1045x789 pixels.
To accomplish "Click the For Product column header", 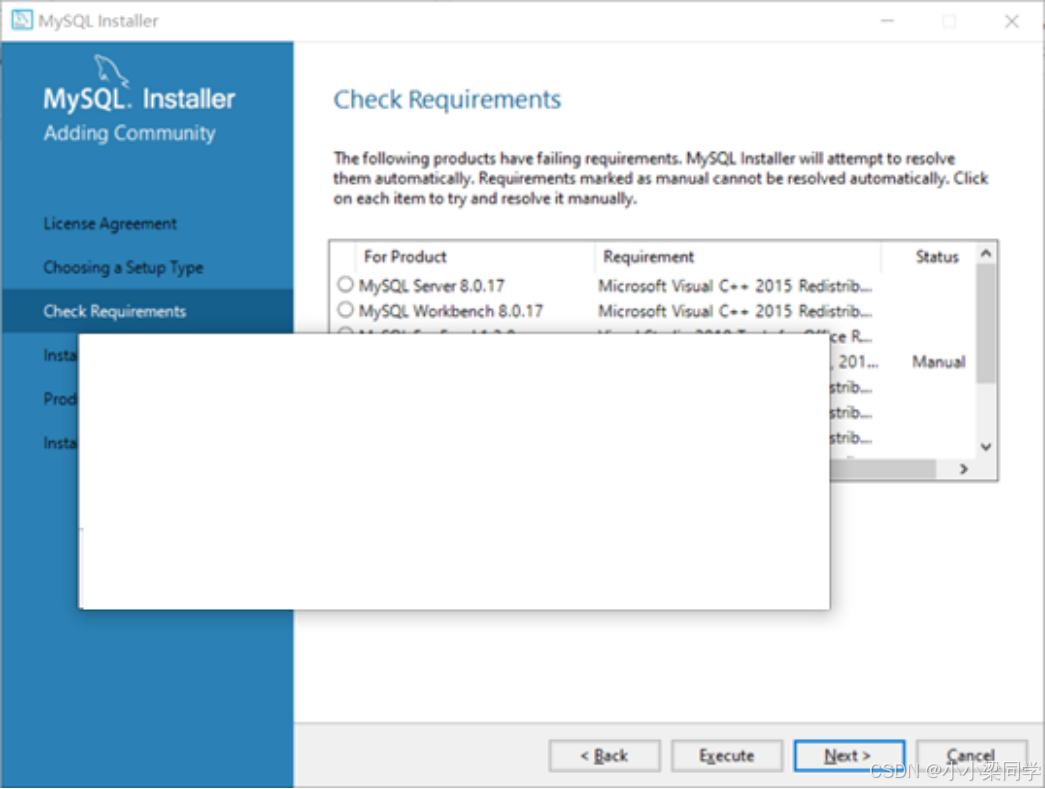I will [405, 257].
